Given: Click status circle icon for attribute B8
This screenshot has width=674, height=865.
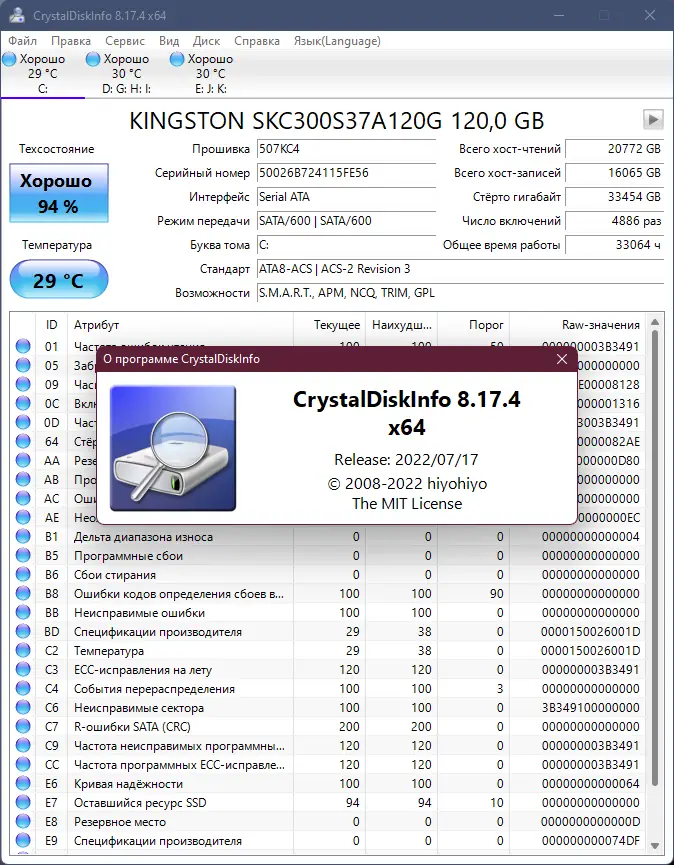Looking at the screenshot, I should point(23,594).
